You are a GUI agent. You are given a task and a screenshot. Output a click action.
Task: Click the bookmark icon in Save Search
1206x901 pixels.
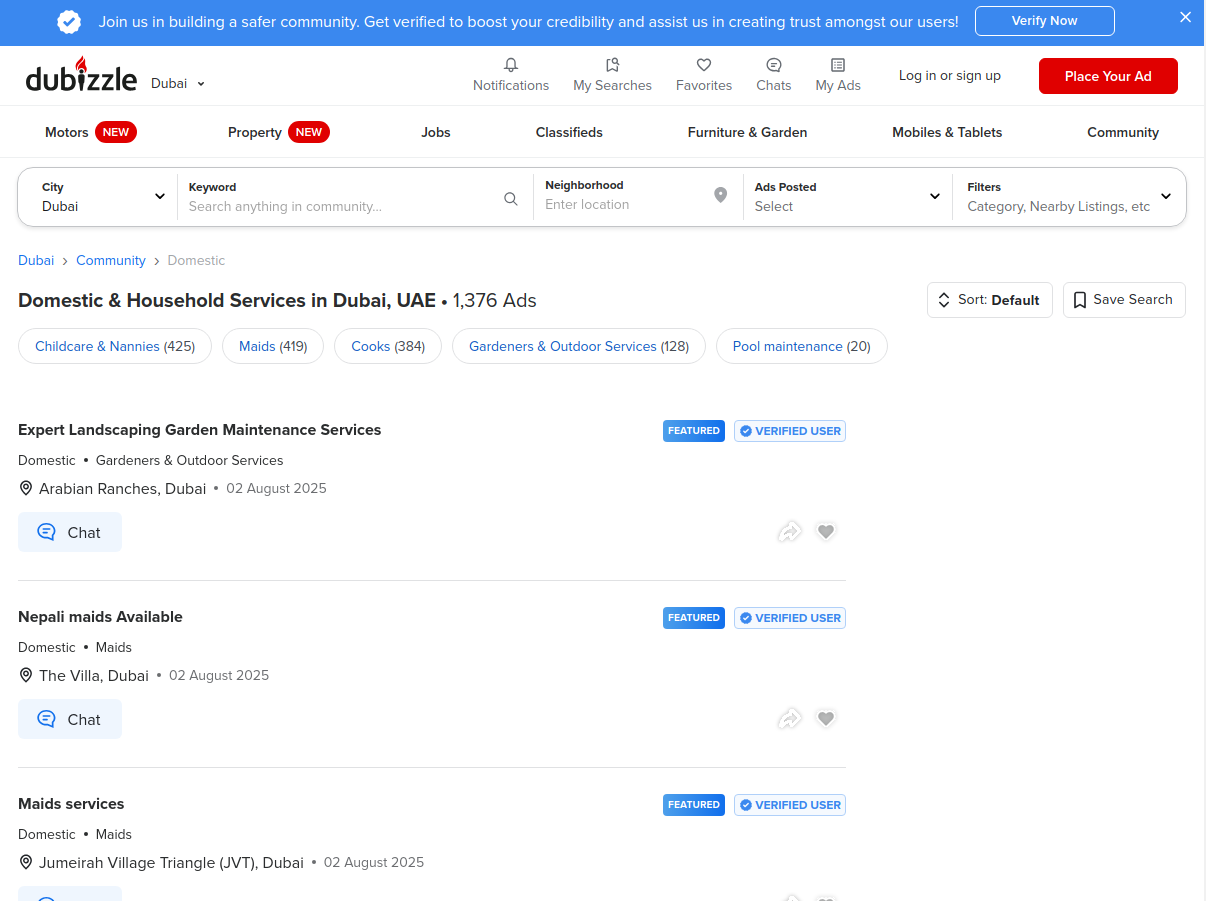[1080, 300]
